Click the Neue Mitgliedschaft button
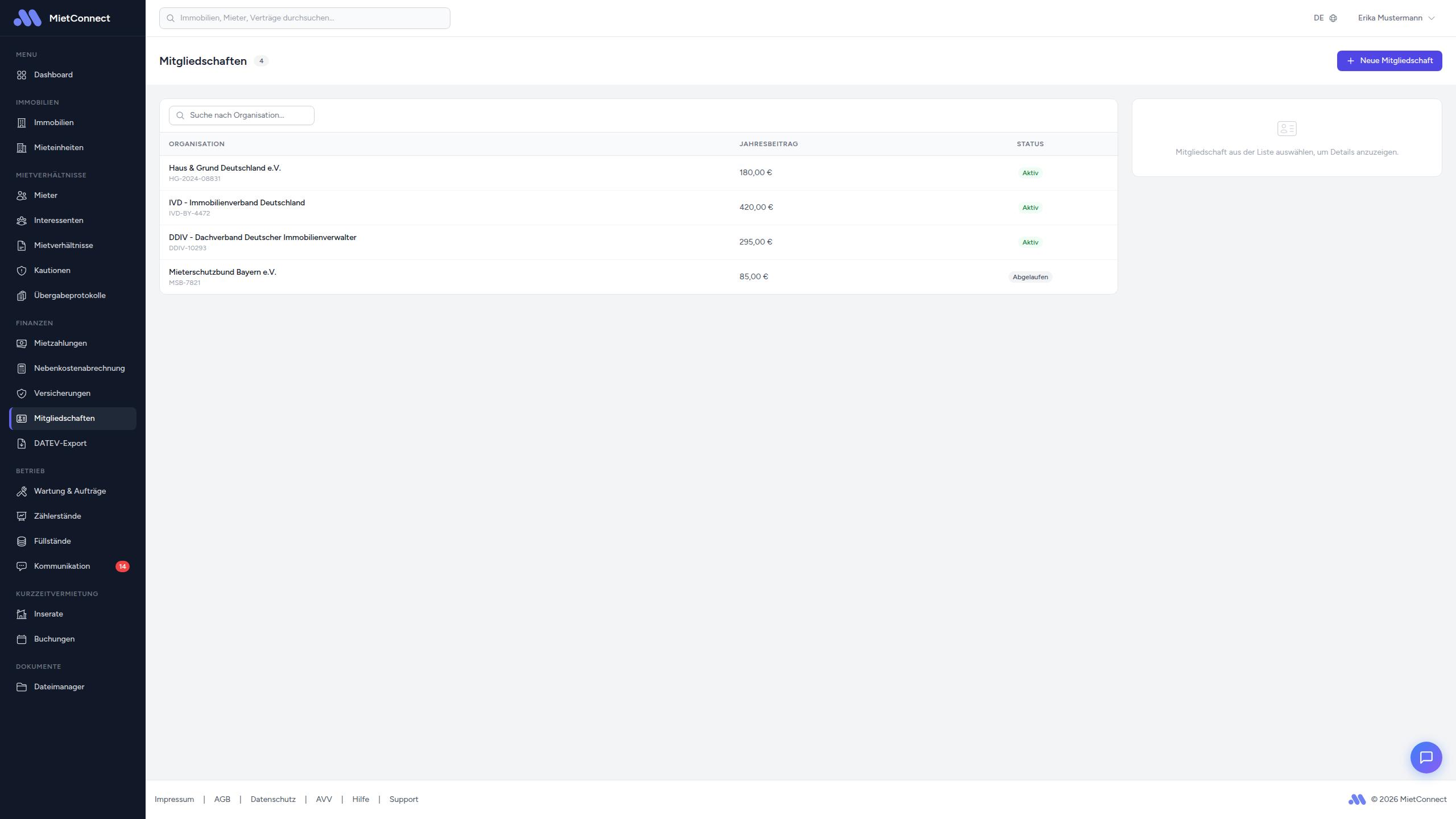1456x819 pixels. (x=1389, y=61)
